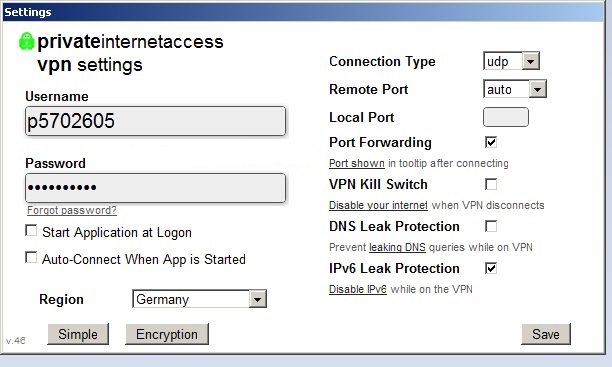Click the Disable your internet link

pos(378,205)
